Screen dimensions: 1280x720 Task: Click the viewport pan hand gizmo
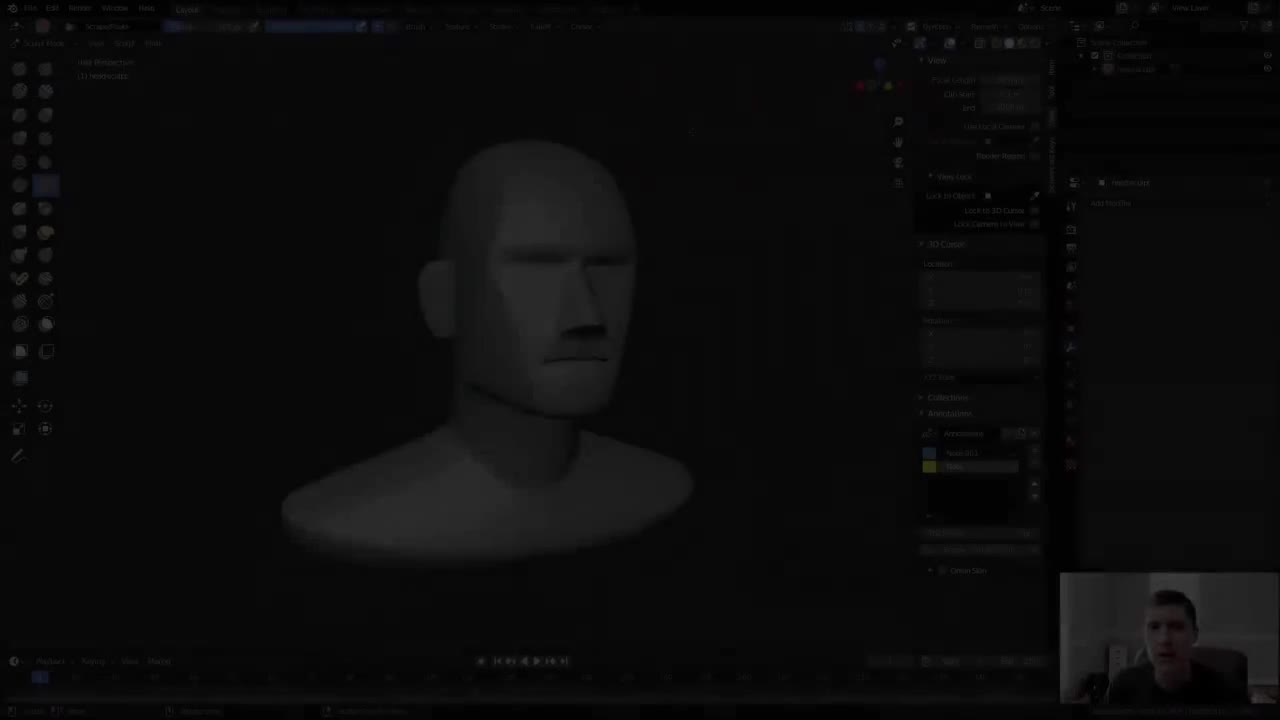click(x=898, y=142)
